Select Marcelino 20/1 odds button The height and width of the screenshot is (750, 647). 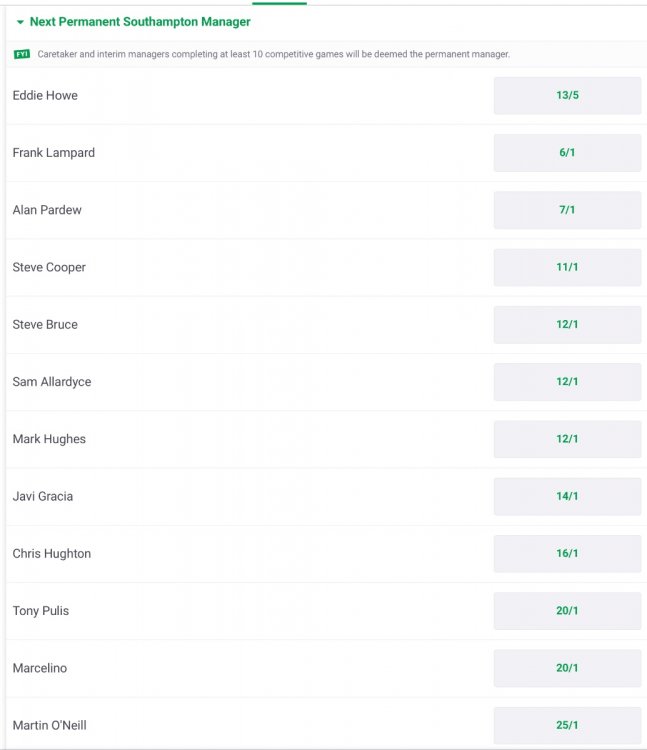tap(567, 668)
